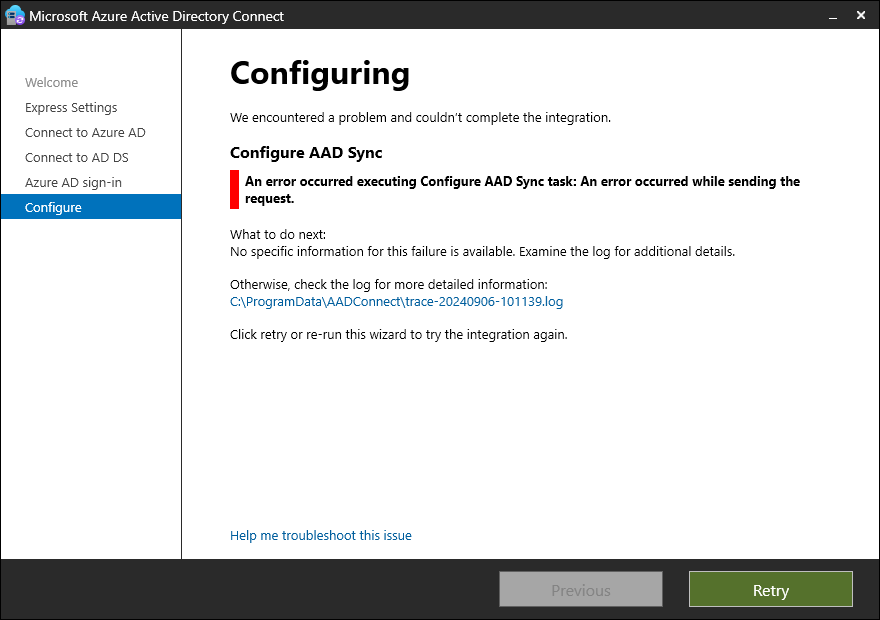Open the Connect to Azure AD step

[85, 133]
